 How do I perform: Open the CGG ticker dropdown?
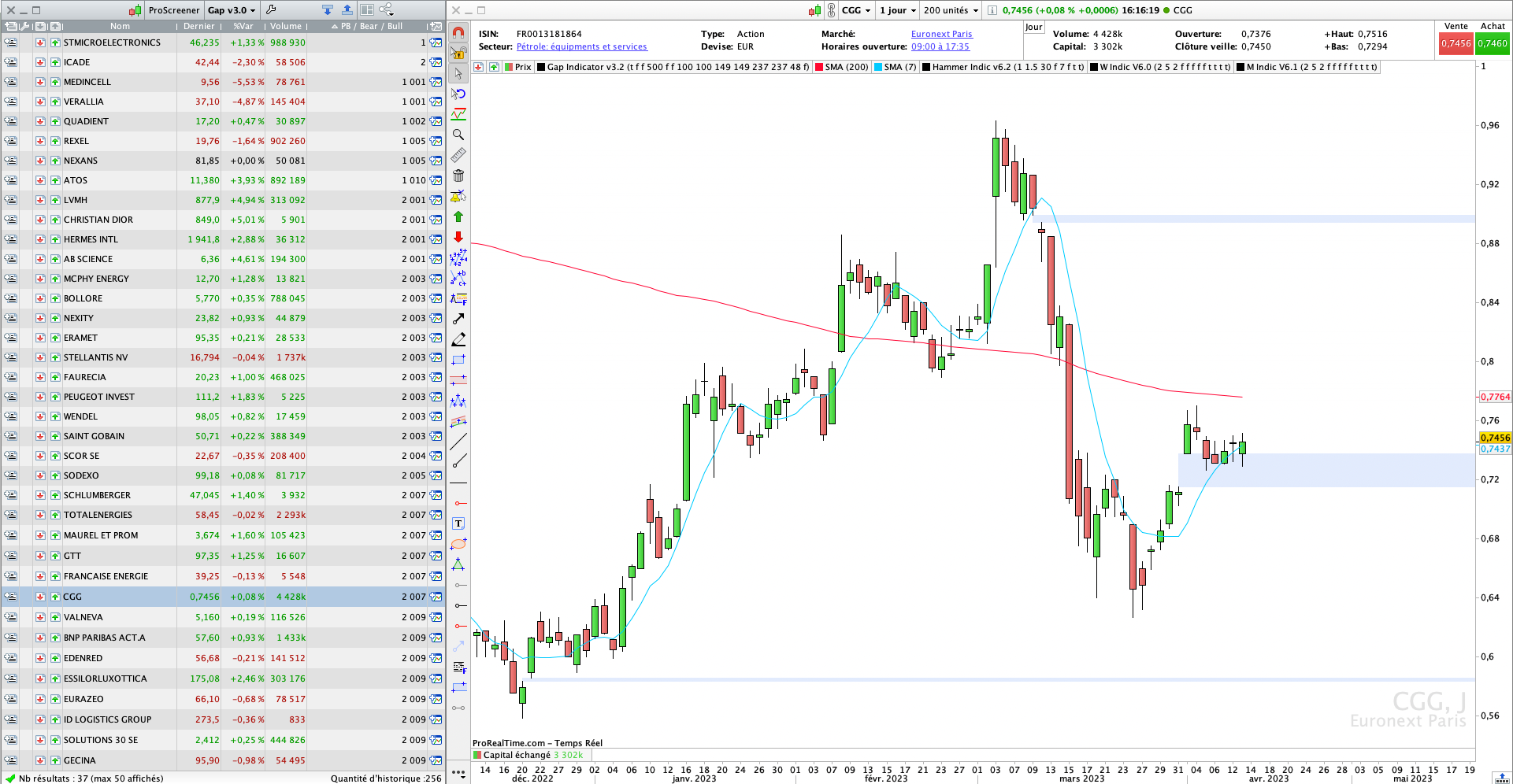pyautogui.click(x=856, y=10)
